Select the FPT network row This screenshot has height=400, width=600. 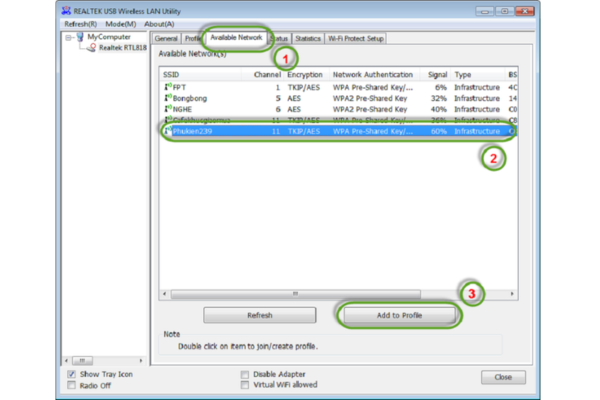tap(339, 87)
